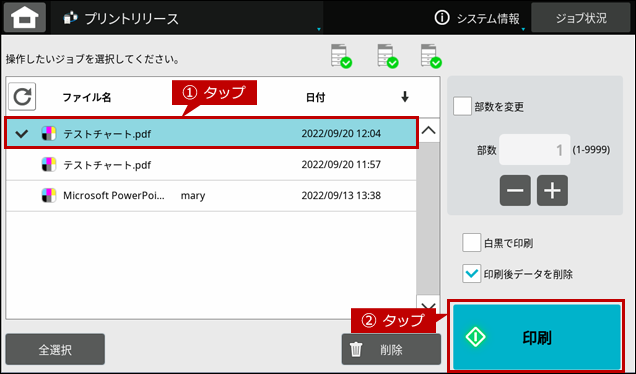Open the システム情報 info icon
This screenshot has height=374, width=636.
pos(442,18)
